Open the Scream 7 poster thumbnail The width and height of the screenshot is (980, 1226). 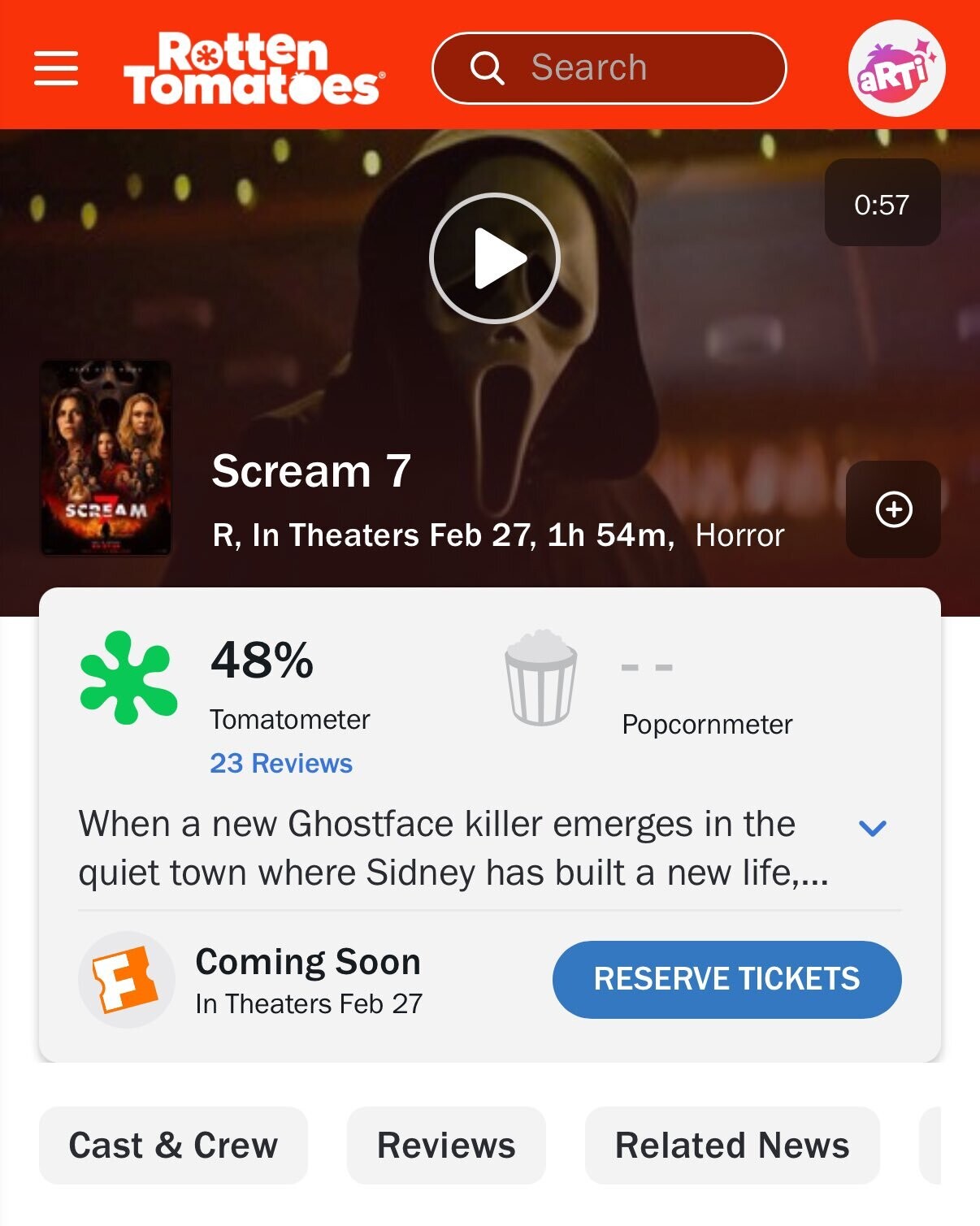[x=106, y=458]
